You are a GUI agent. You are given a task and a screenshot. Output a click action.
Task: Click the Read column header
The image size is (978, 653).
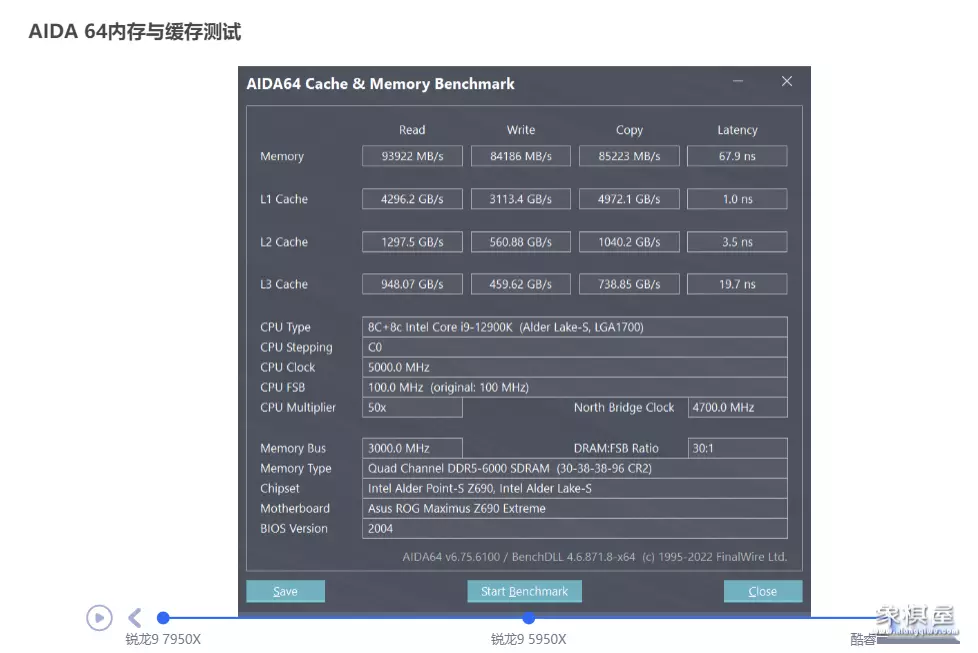coord(412,130)
